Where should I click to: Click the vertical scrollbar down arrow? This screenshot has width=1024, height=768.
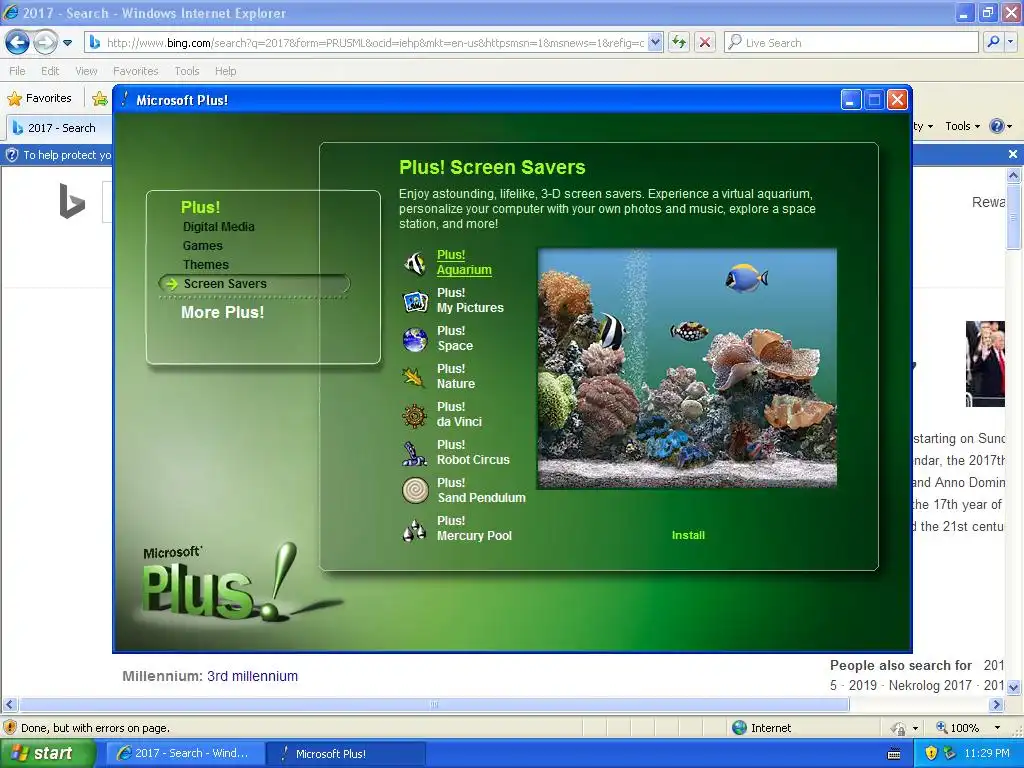1014,687
